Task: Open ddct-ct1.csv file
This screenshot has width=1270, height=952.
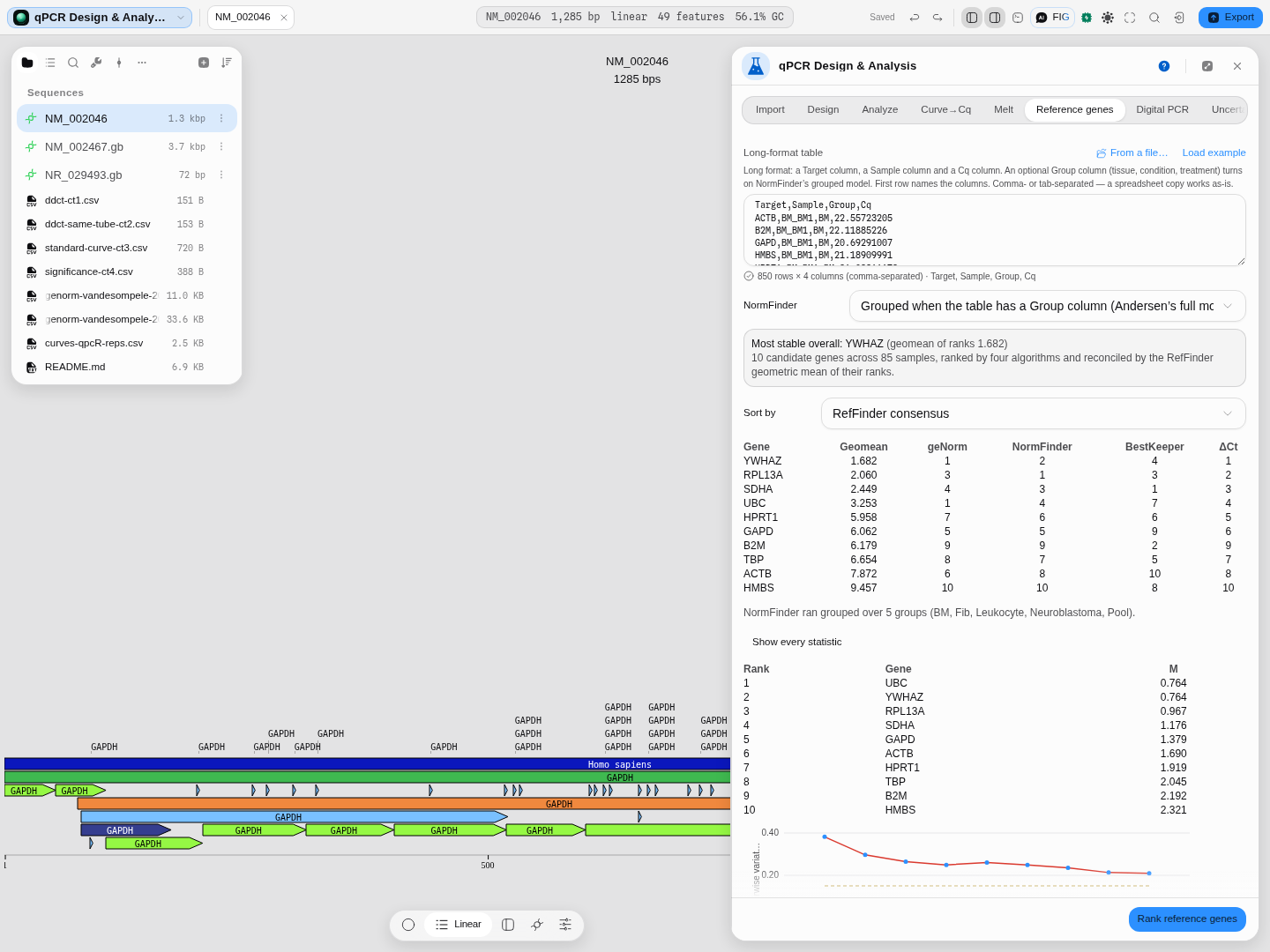Action: coord(127,200)
